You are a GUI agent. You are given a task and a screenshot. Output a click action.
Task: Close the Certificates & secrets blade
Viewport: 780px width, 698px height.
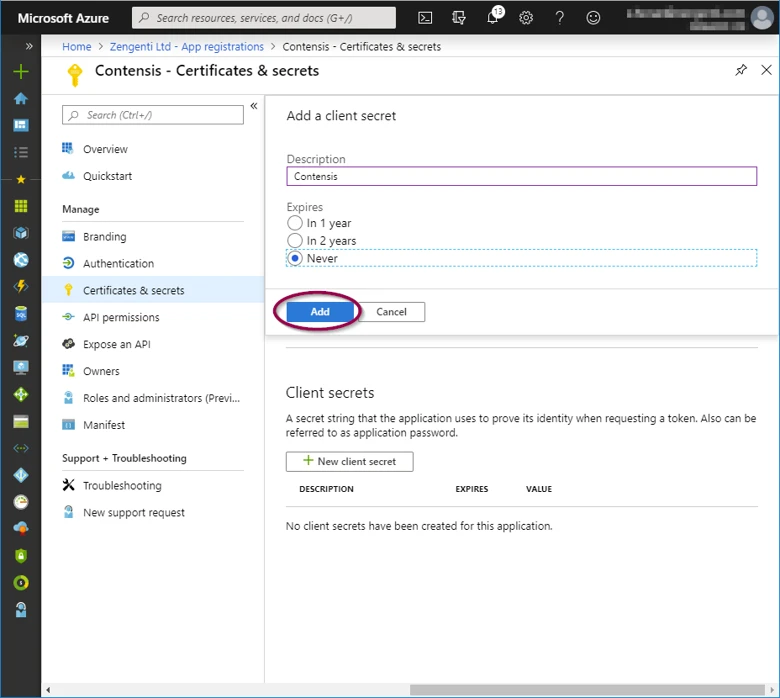[766, 70]
